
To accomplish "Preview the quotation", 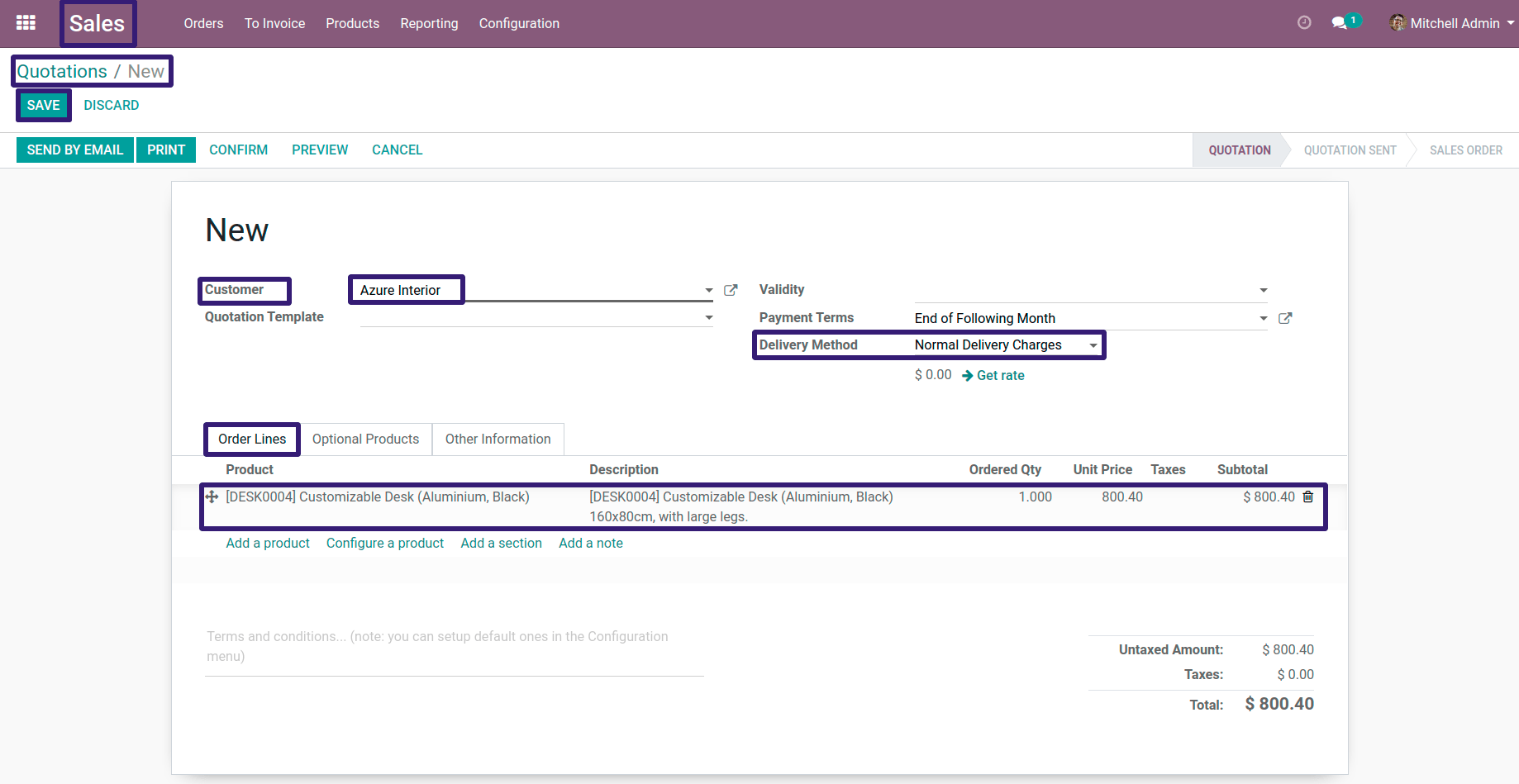I will click(320, 150).
